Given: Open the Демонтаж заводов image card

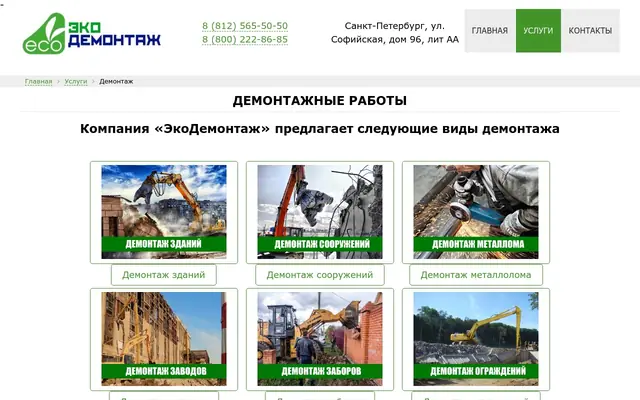Looking at the screenshot, I should (164, 339).
